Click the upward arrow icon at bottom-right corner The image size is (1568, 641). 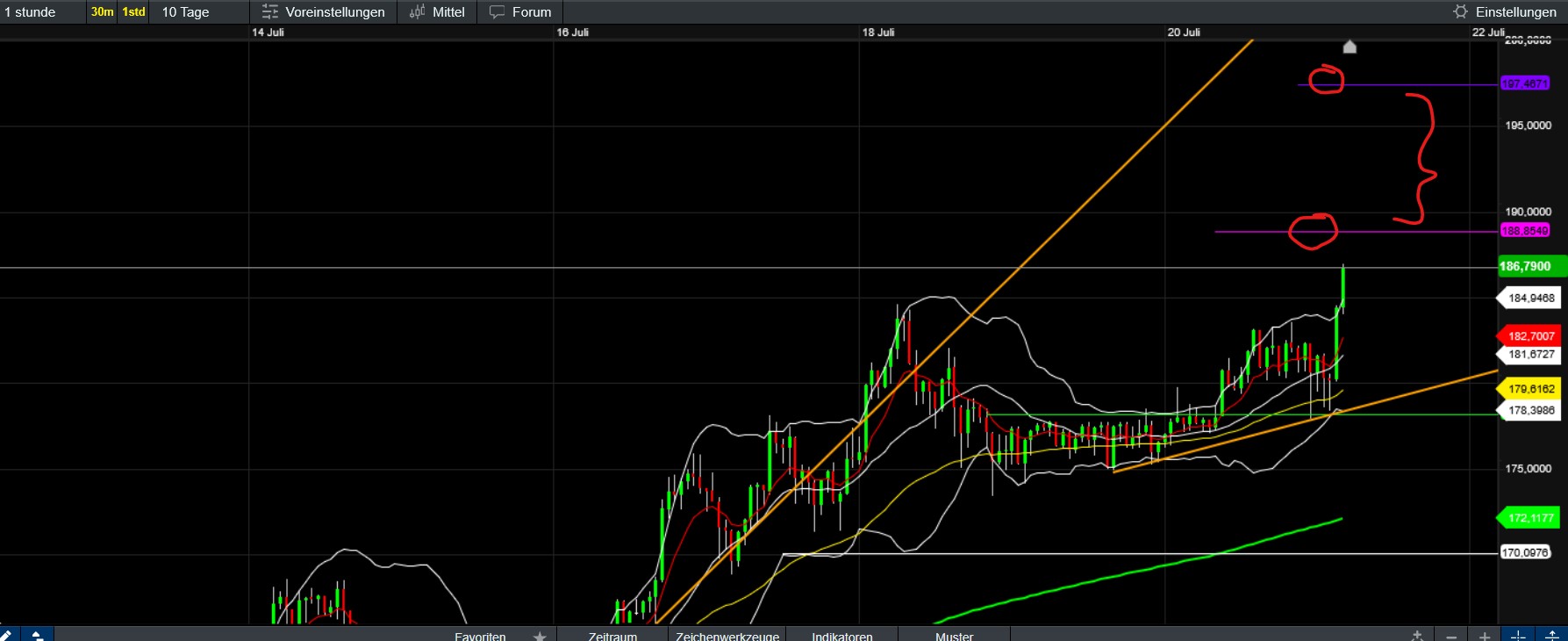pos(1551,635)
